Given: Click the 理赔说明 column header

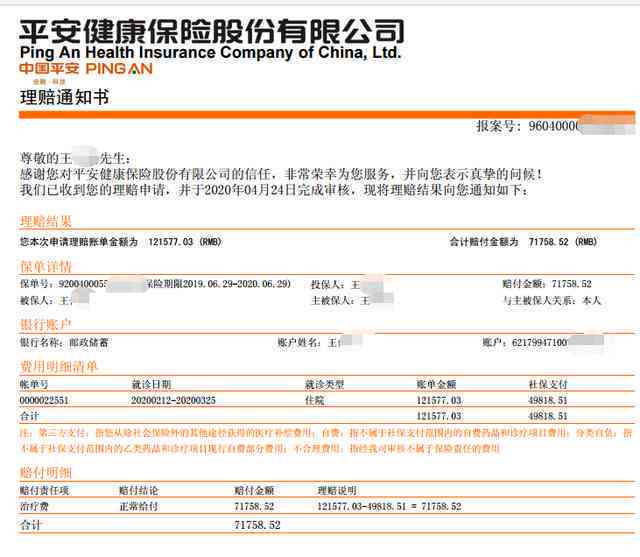Looking at the screenshot, I should coord(337,490).
